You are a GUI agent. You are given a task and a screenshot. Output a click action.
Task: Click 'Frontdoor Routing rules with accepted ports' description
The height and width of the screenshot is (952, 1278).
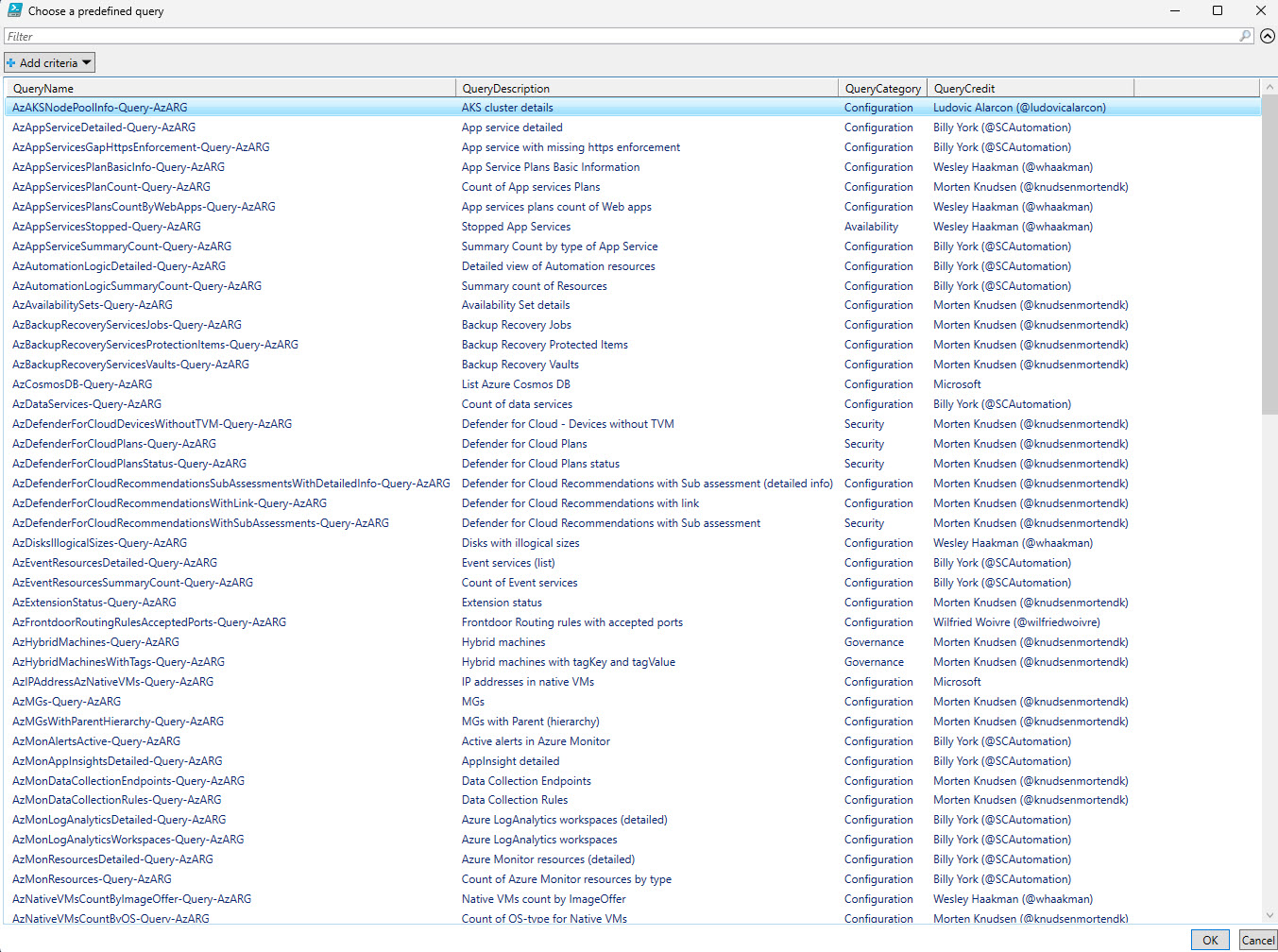point(571,622)
